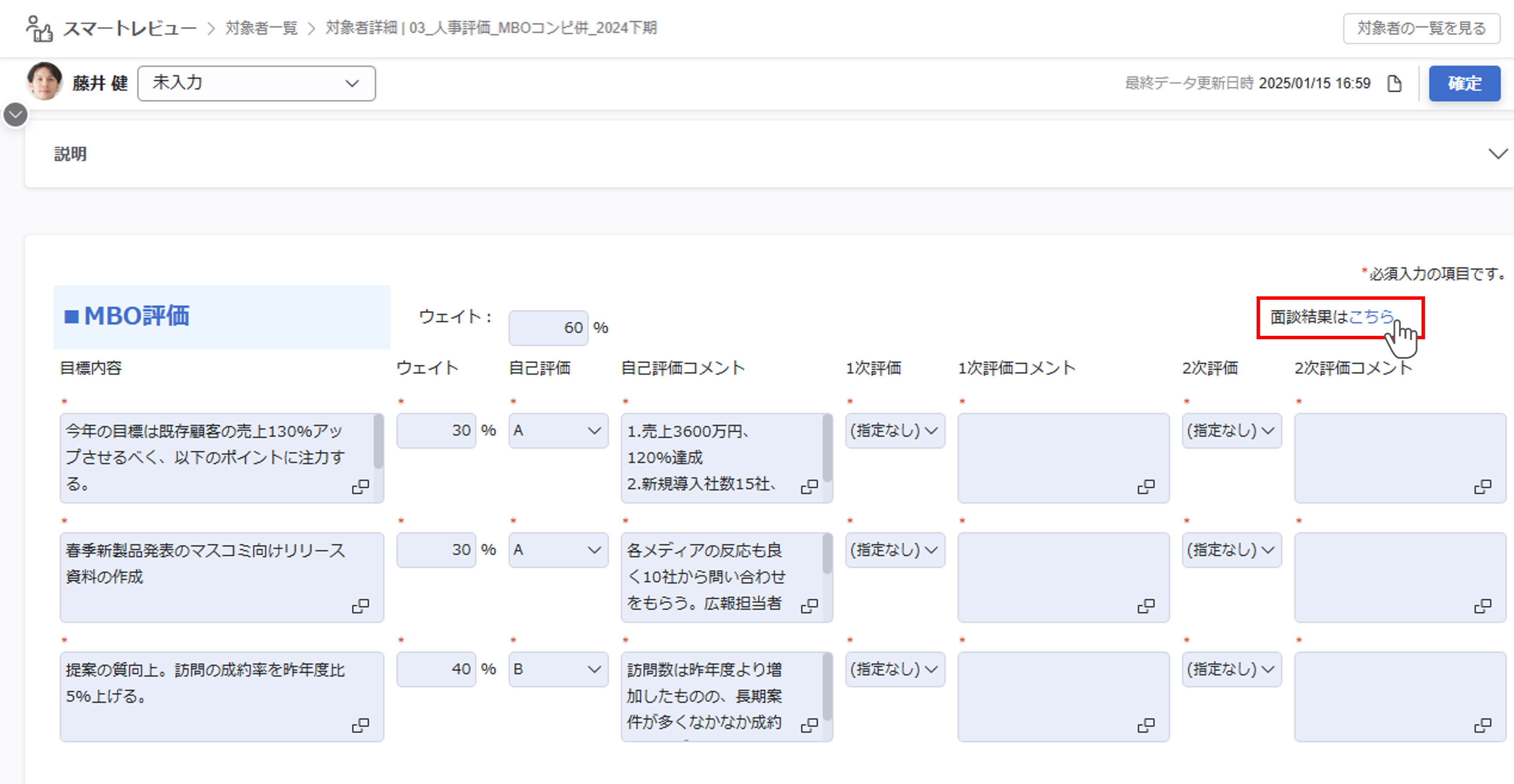Image resolution: width=1514 pixels, height=784 pixels.
Task: Open popup icon in first row 2次評価コメント
Action: click(x=1483, y=486)
